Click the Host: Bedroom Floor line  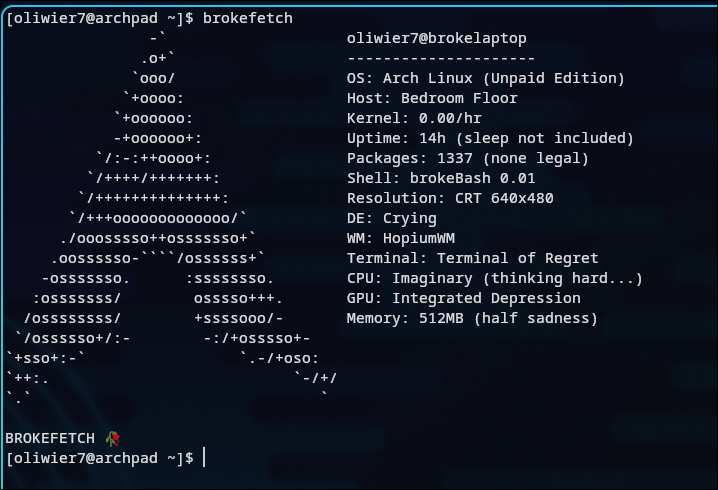(x=432, y=98)
